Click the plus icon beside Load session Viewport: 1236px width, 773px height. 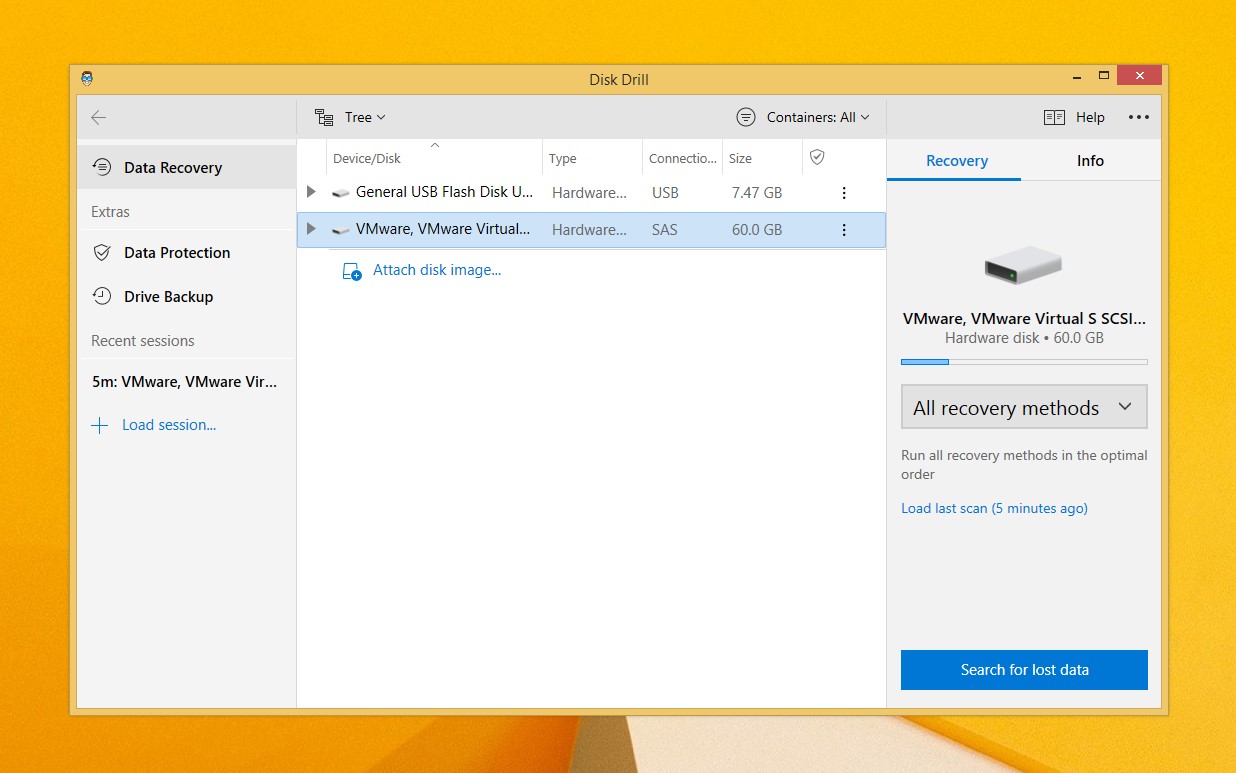click(x=99, y=425)
